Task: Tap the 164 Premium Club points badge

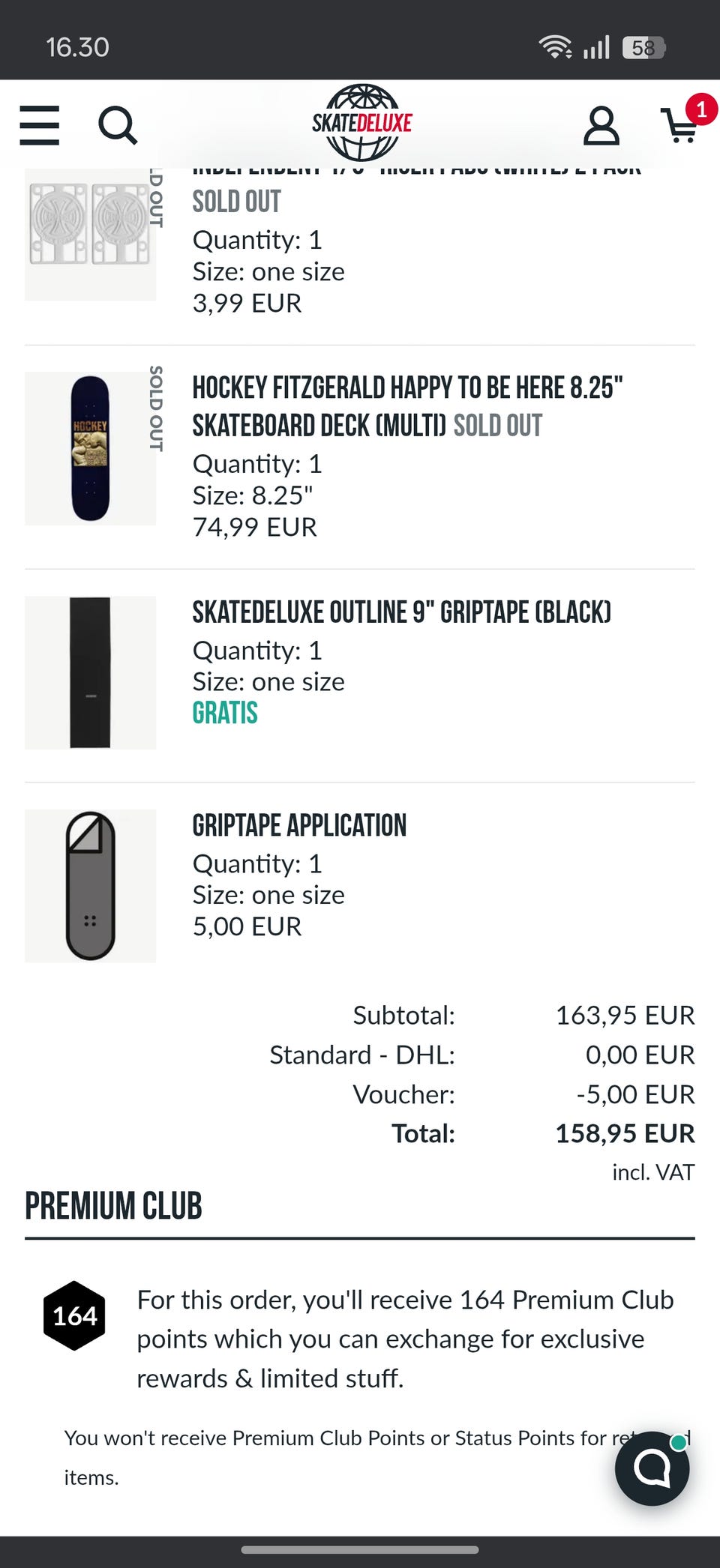Action: (x=74, y=1315)
